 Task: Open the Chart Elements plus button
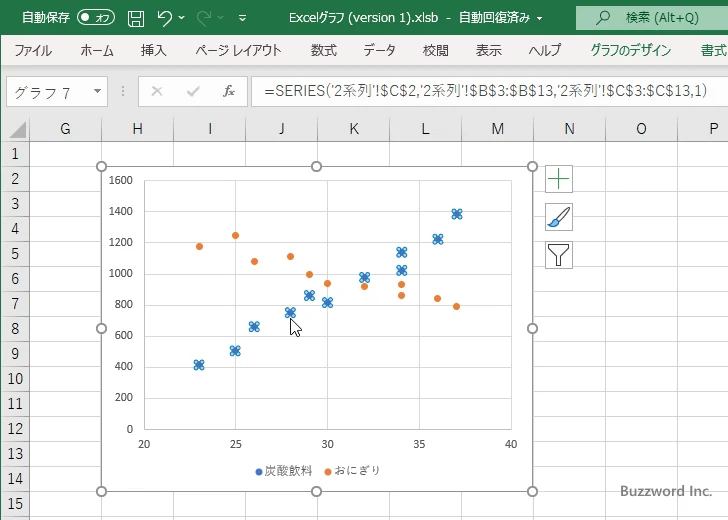[559, 179]
